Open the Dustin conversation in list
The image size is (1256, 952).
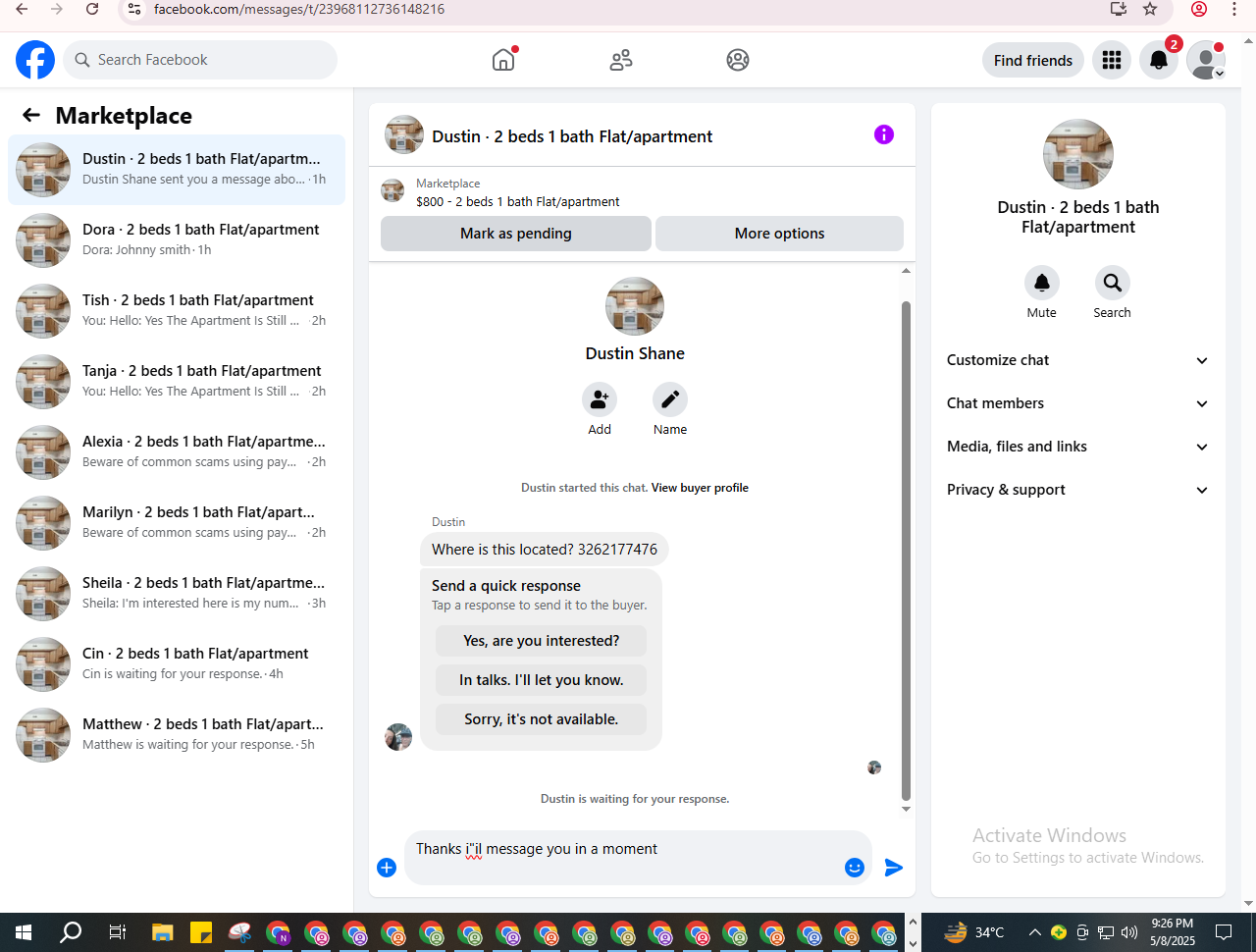tap(177, 170)
